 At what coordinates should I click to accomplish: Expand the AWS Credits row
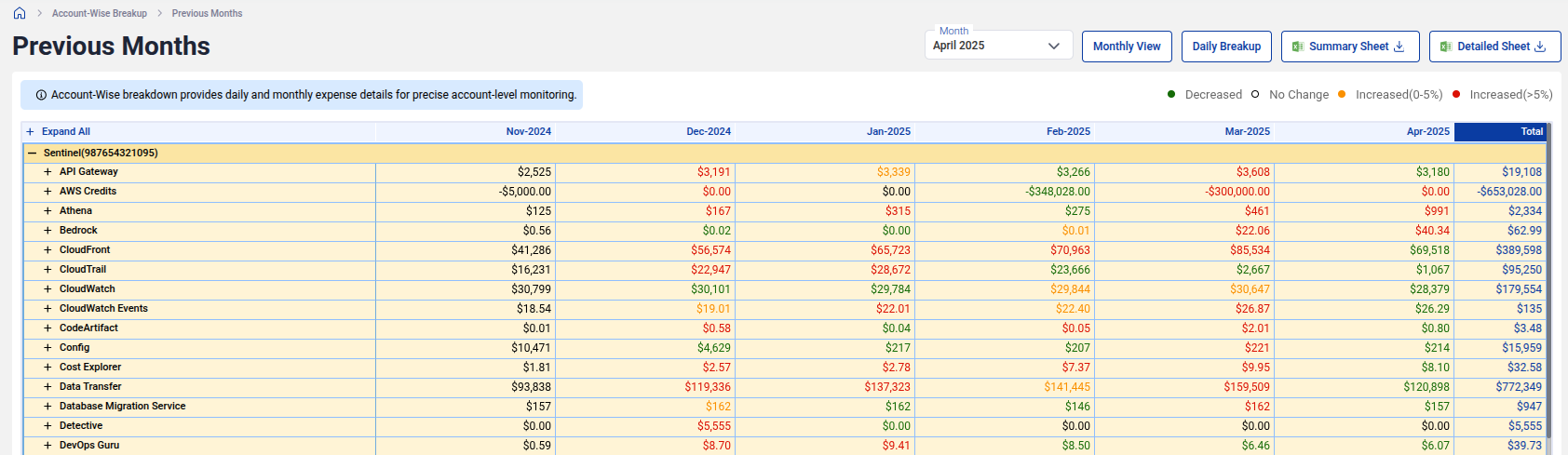coord(47,192)
